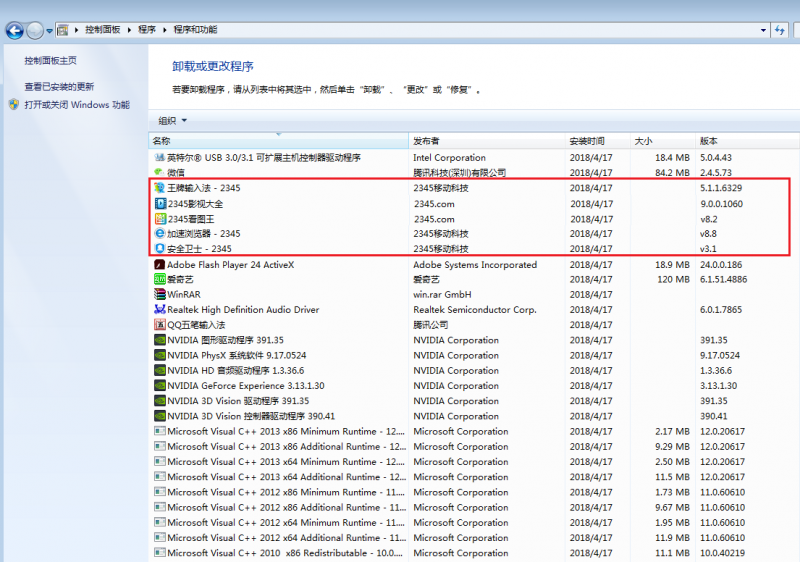This screenshot has height=562, width=800.
Task: Open 控制面板主页 link
Action: point(51,61)
